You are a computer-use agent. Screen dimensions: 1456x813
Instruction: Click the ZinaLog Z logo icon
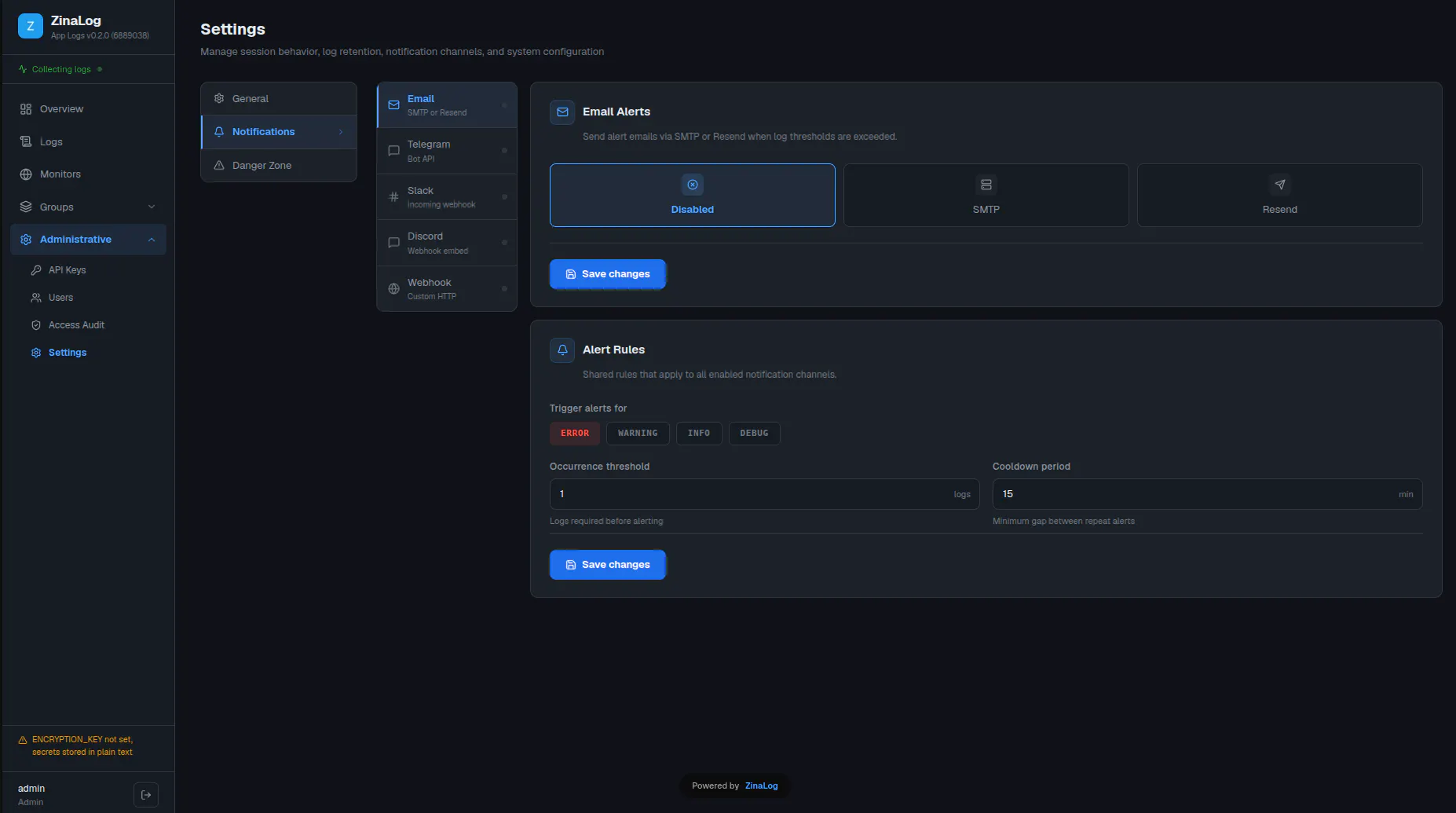(x=31, y=27)
